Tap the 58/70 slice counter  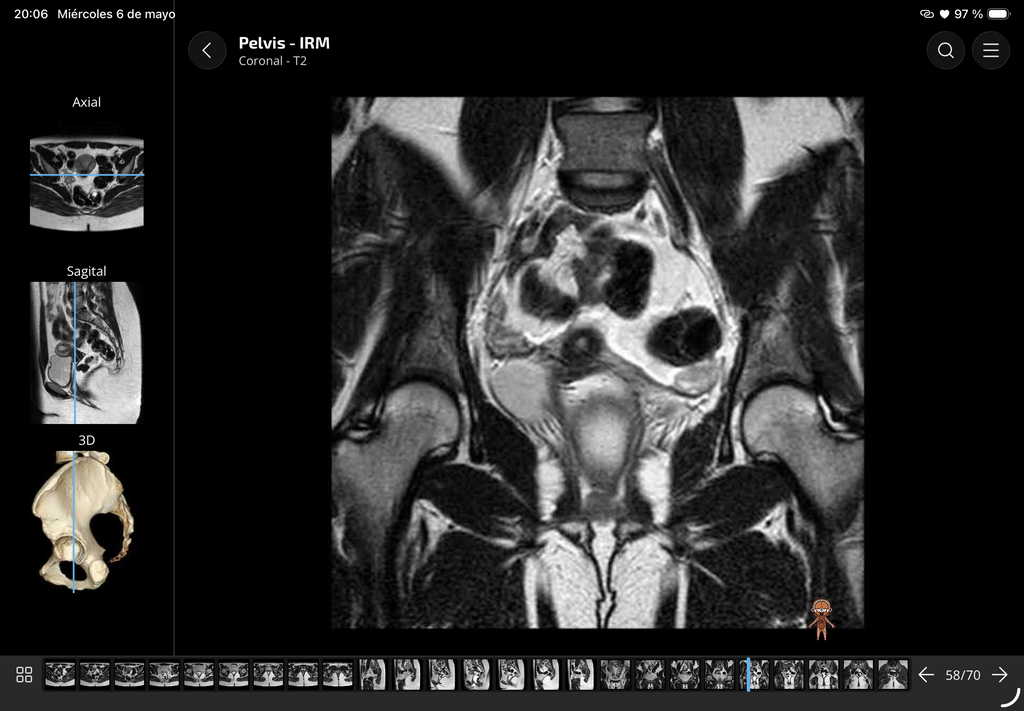point(963,675)
